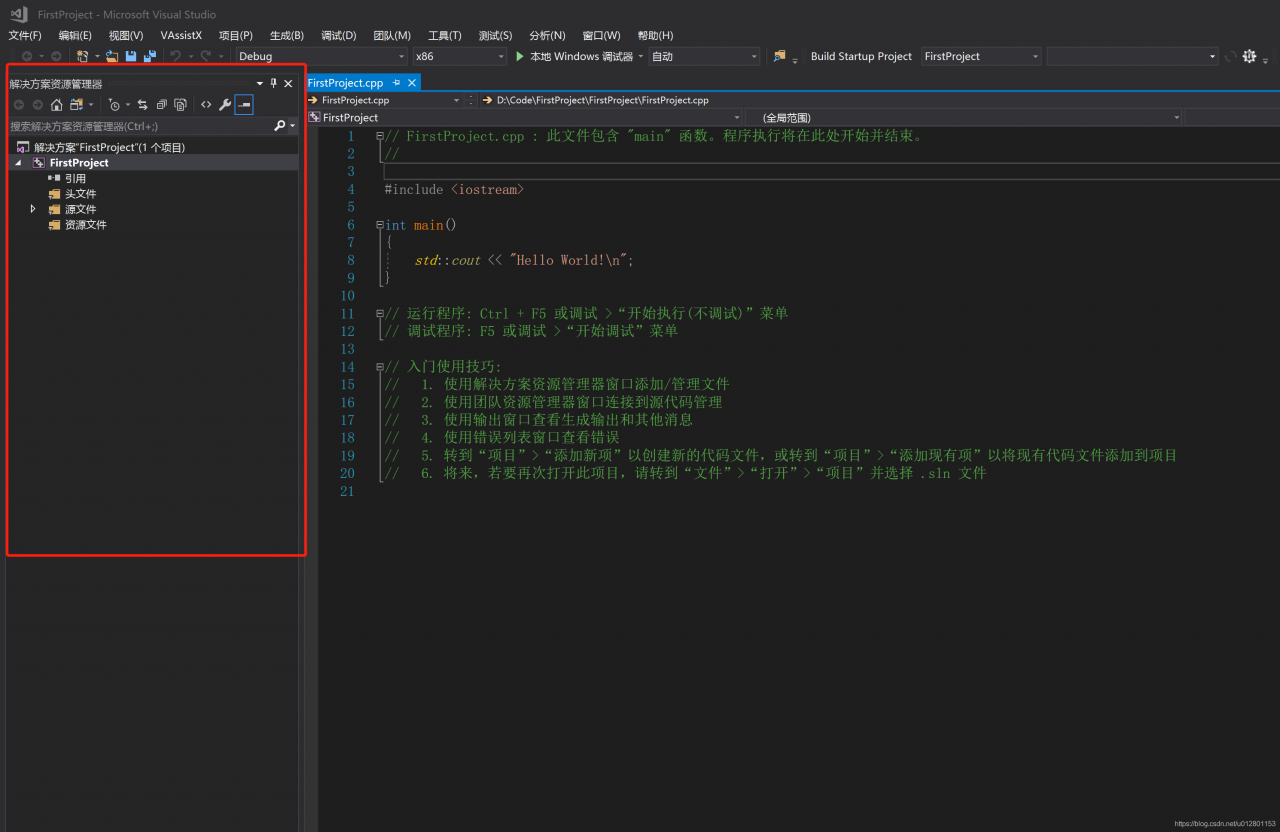Click the find in files toolbar icon
The image size is (1280, 832).
click(x=779, y=57)
